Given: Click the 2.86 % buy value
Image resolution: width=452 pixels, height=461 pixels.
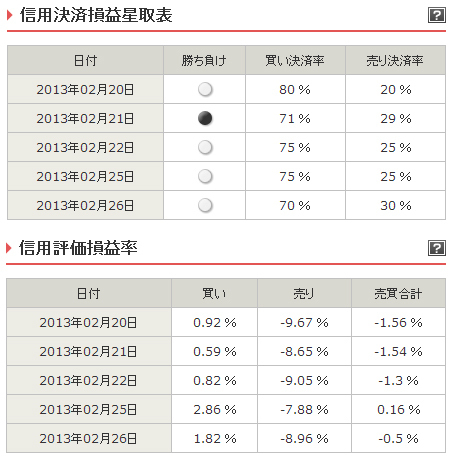Looking at the screenshot, I should point(215,410).
